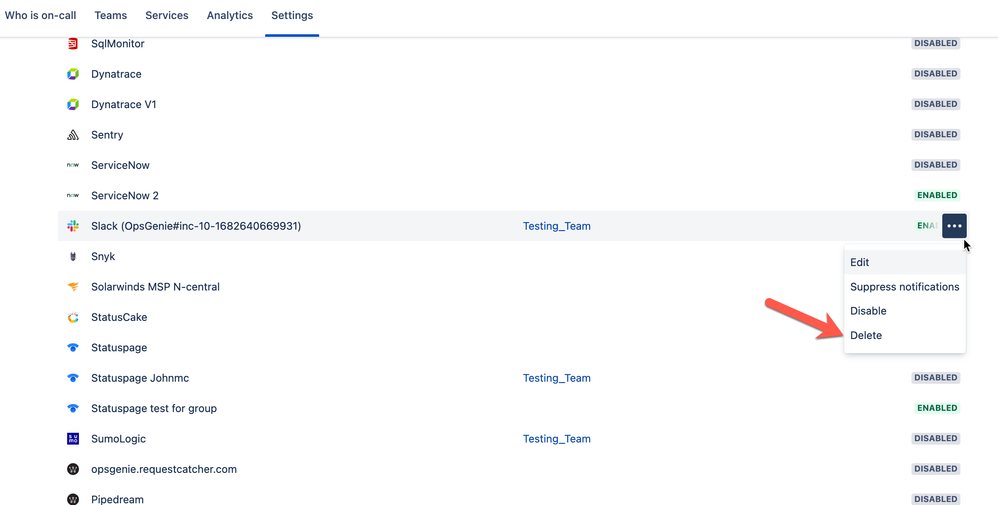Click the SqlMonitor integration icon
The width and height of the screenshot is (998, 505).
pyautogui.click(x=73, y=44)
